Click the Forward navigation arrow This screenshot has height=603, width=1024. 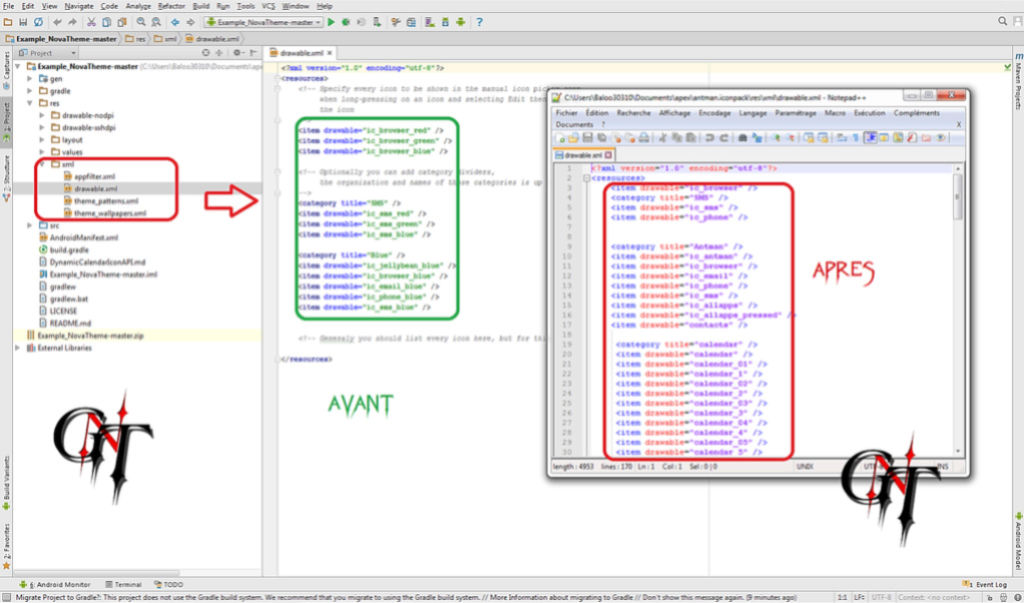point(190,22)
